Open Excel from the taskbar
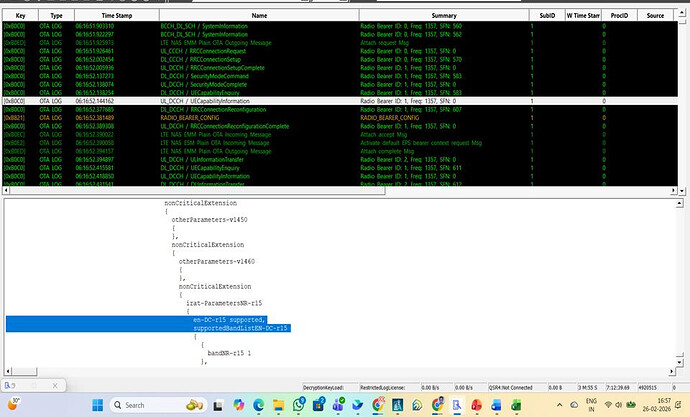The width and height of the screenshot is (690, 417). pyautogui.click(x=516, y=405)
